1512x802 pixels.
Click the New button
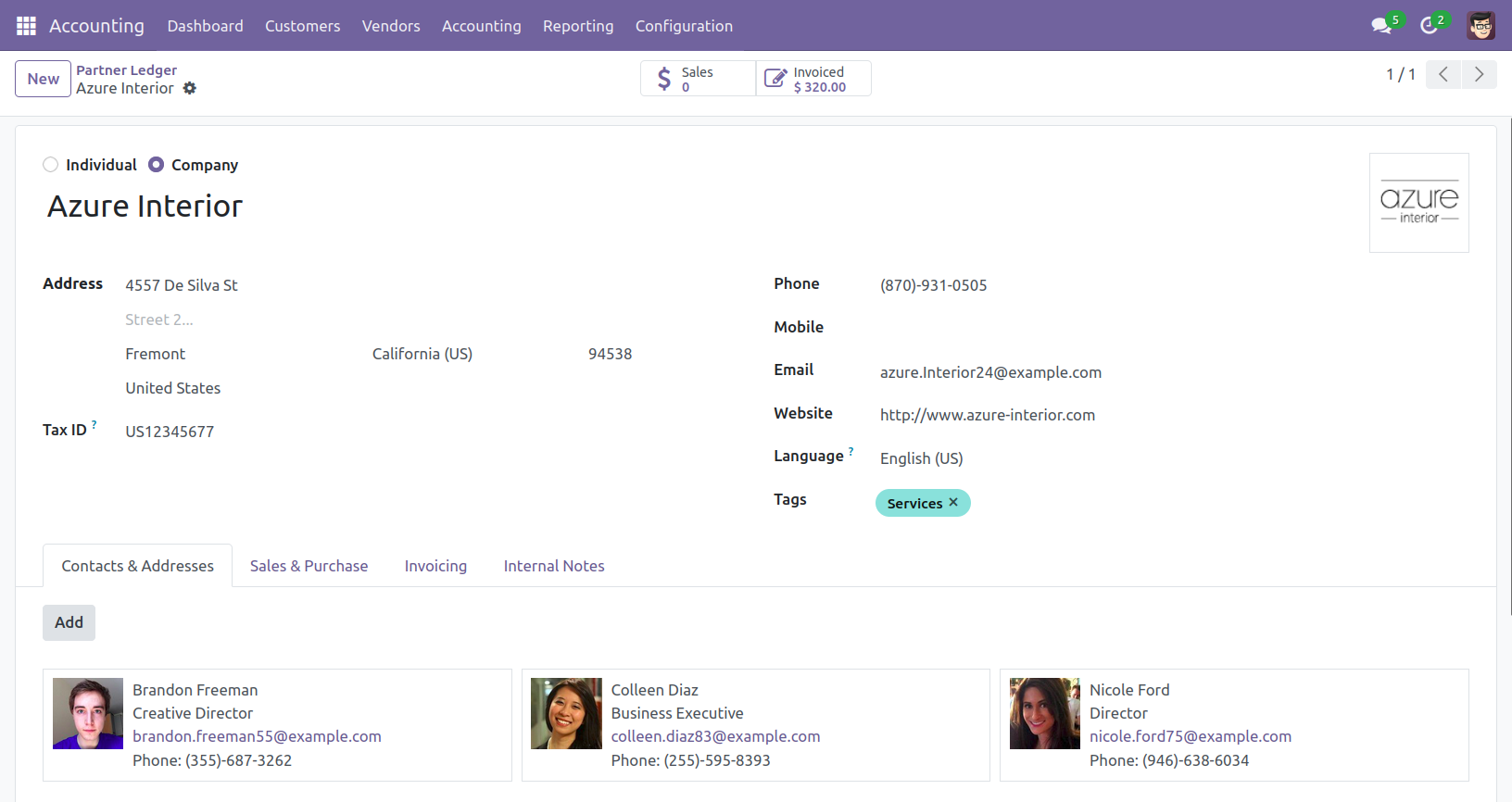43,79
